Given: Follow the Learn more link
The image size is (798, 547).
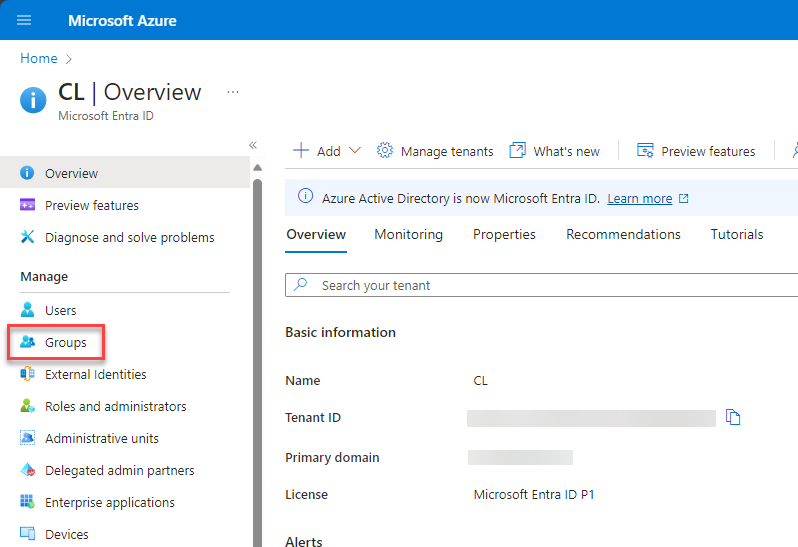Looking at the screenshot, I should (x=640, y=198).
